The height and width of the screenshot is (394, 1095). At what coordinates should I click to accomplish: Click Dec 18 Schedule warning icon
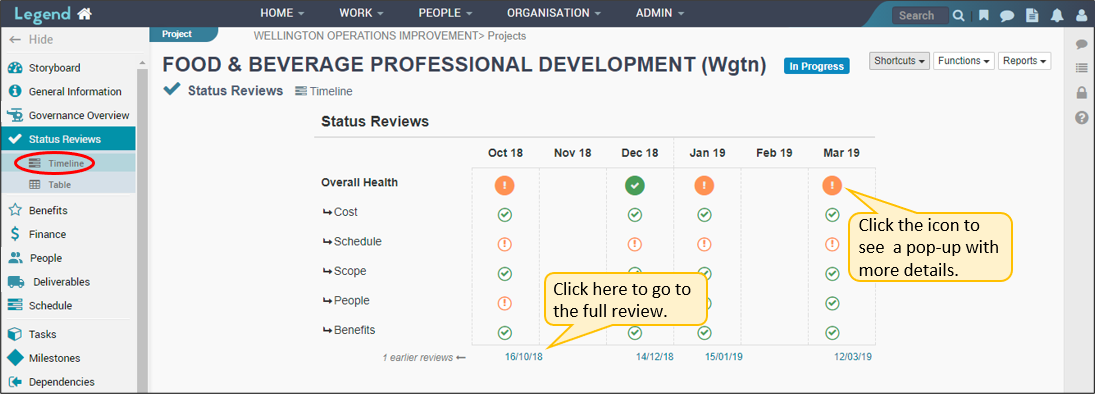click(x=635, y=245)
